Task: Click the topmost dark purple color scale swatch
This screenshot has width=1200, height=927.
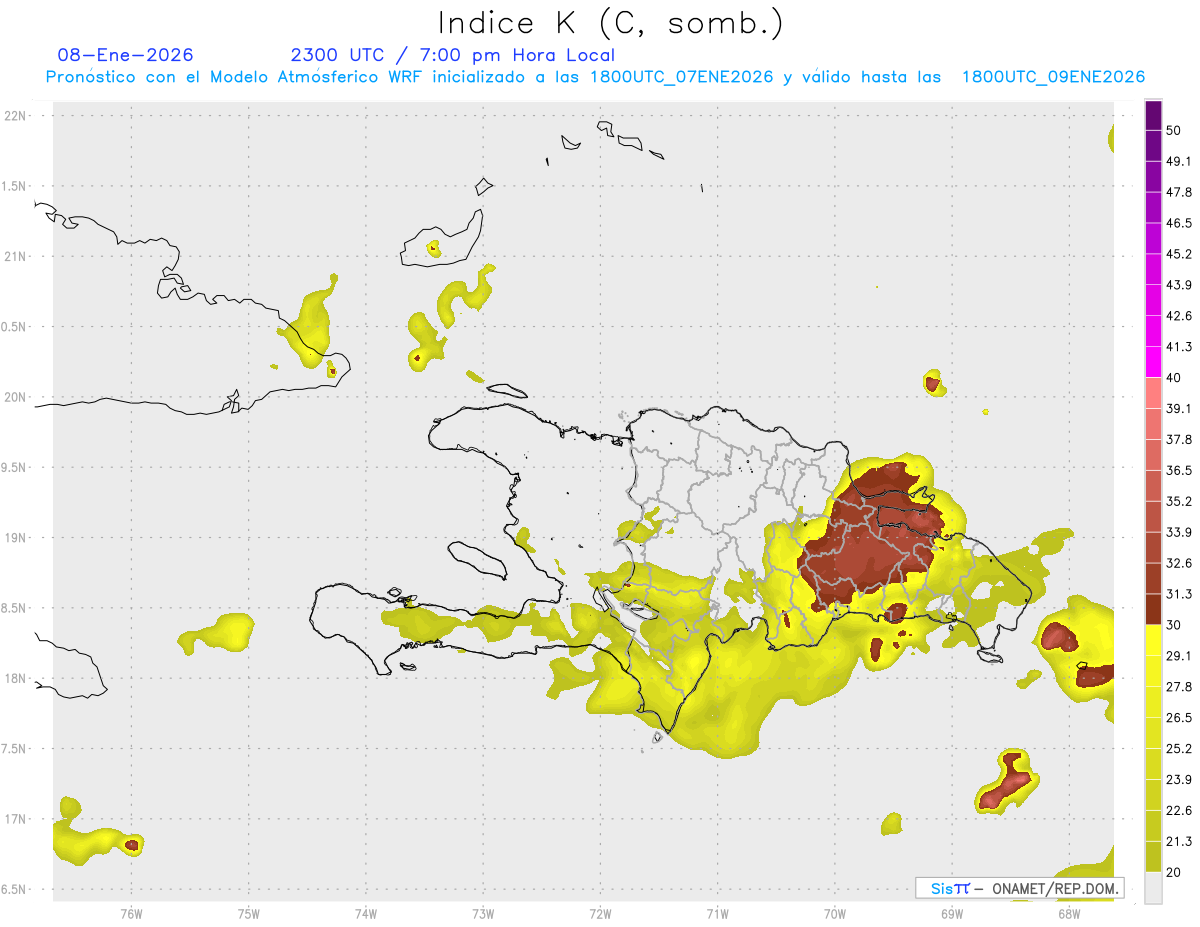Action: pyautogui.click(x=1154, y=115)
